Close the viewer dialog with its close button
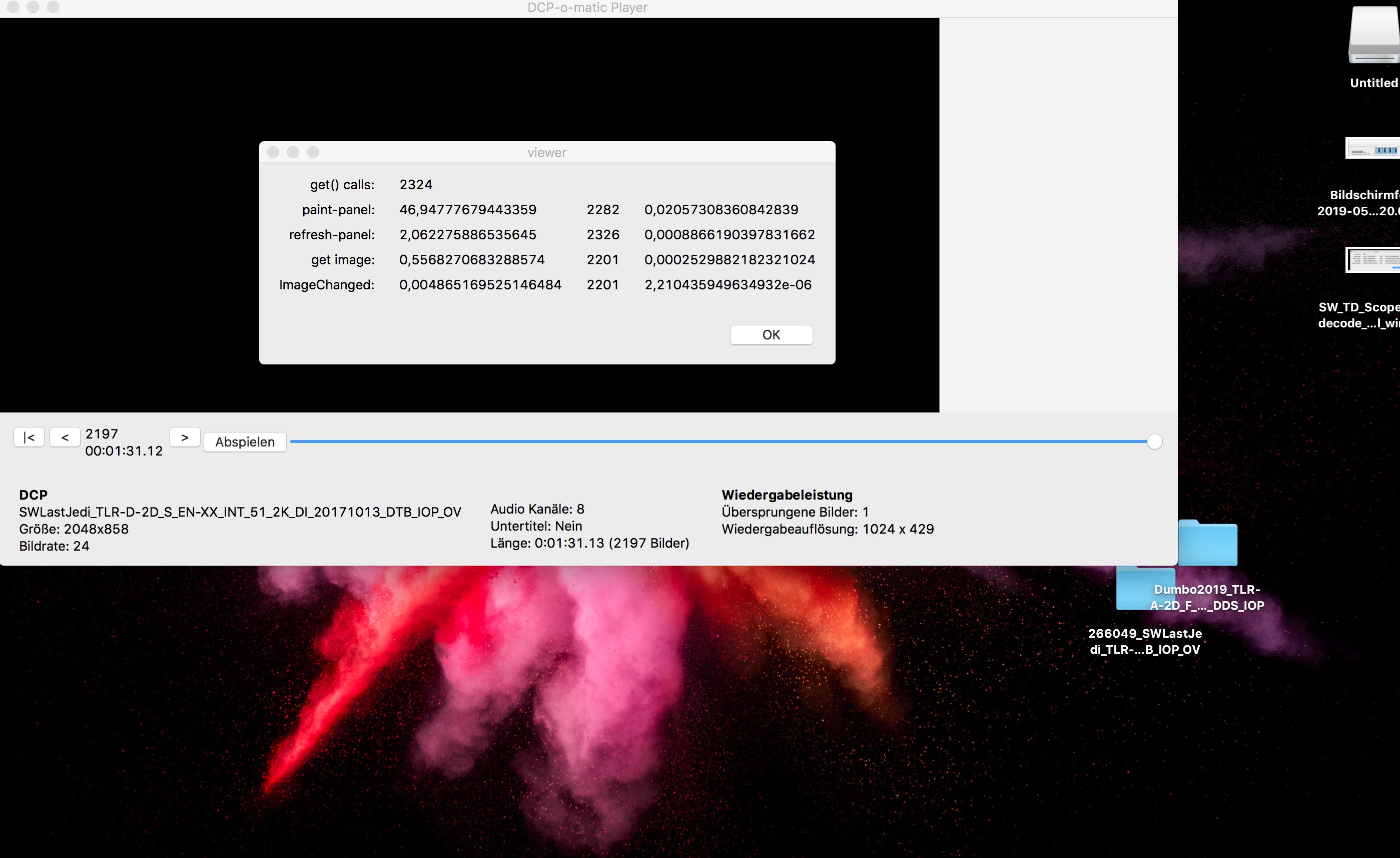Image resolution: width=1400 pixels, height=858 pixels. (x=273, y=152)
